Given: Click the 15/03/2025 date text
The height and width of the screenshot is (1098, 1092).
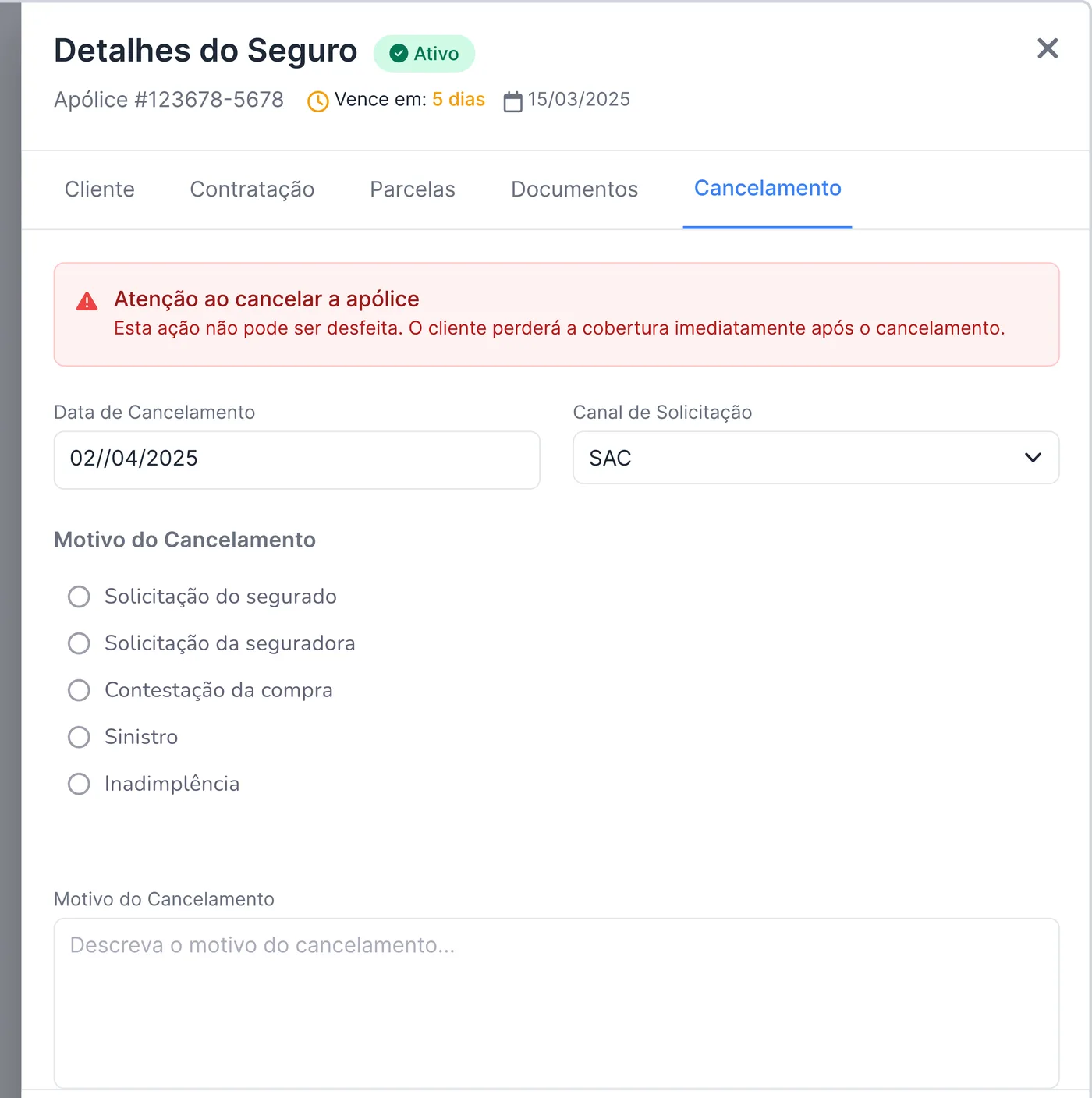Looking at the screenshot, I should coord(579,100).
